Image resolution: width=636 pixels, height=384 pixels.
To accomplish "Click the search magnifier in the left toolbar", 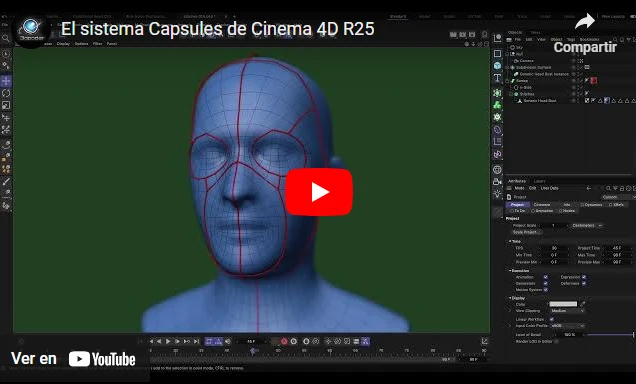I will [x=6, y=38].
